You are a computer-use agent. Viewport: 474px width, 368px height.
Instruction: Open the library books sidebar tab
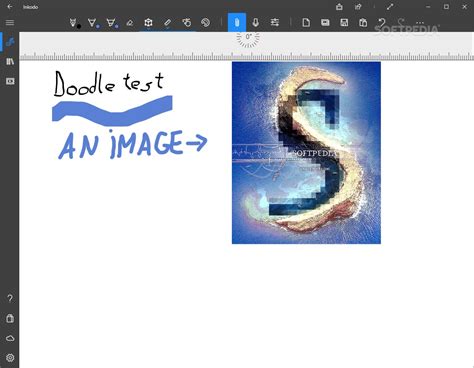10,62
